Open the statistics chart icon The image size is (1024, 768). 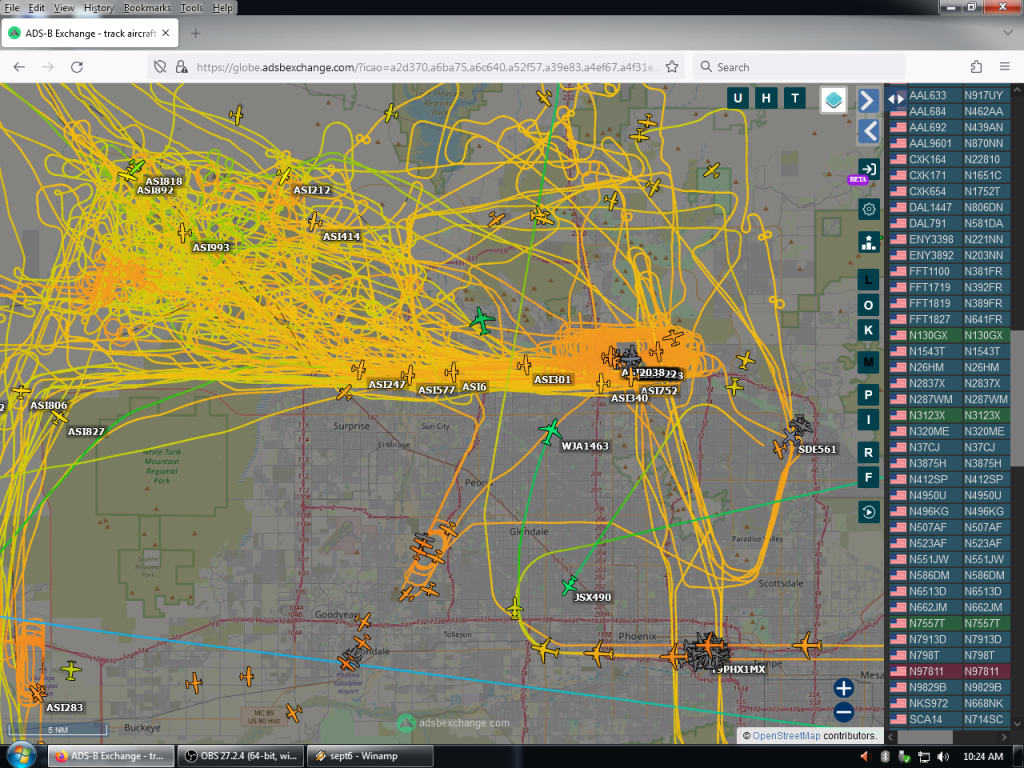coord(869,242)
